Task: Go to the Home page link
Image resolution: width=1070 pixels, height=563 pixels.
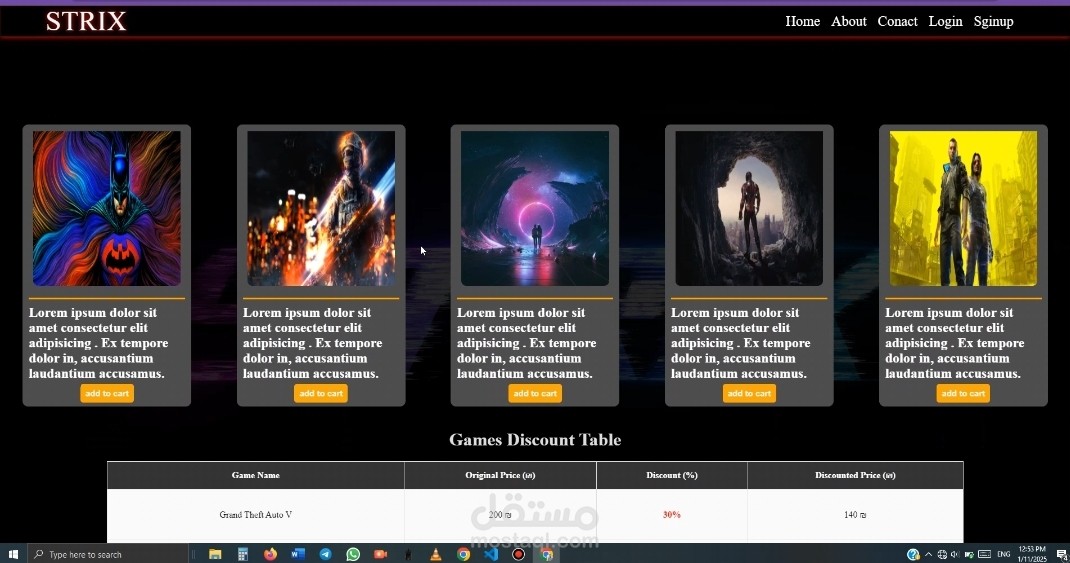Action: coord(802,21)
